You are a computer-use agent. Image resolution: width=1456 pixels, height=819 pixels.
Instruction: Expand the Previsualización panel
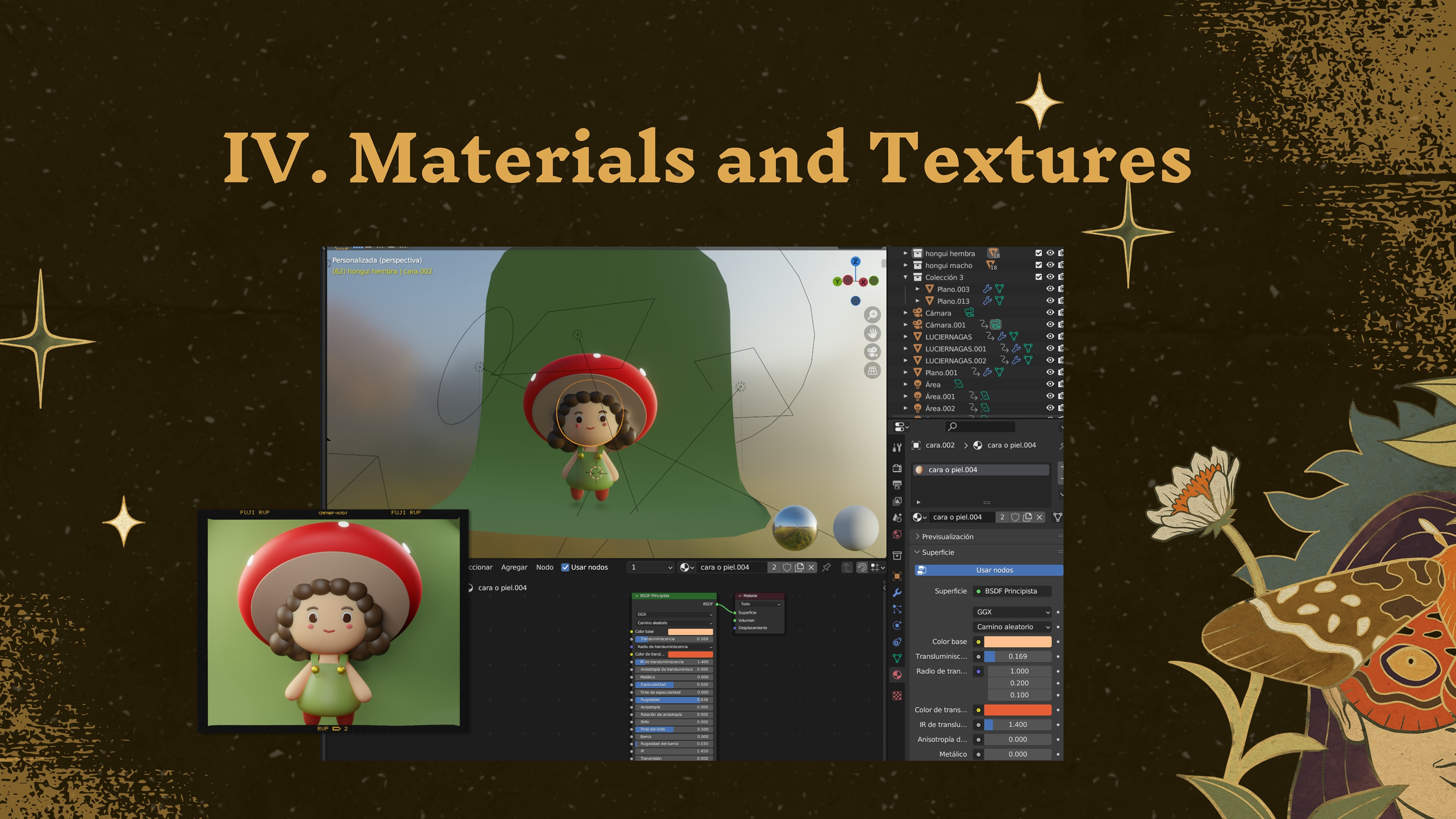coord(947,537)
